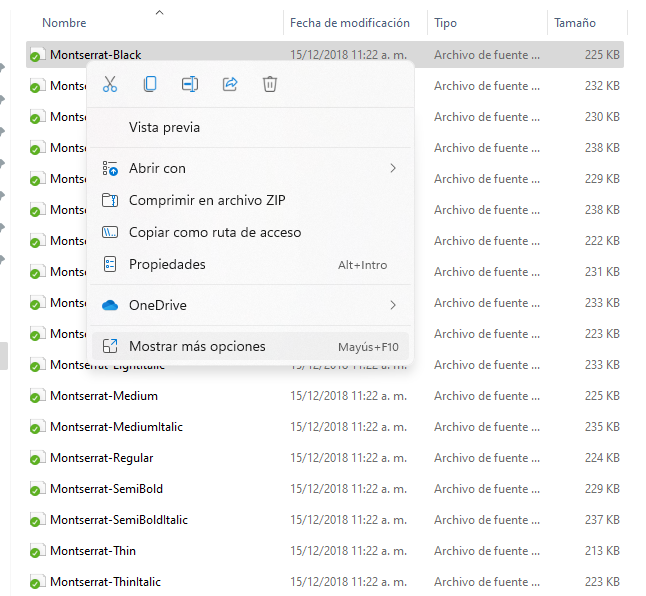This screenshot has height=596, width=646.
Task: Click the sort arrow above Nombre
Action: coord(159,13)
